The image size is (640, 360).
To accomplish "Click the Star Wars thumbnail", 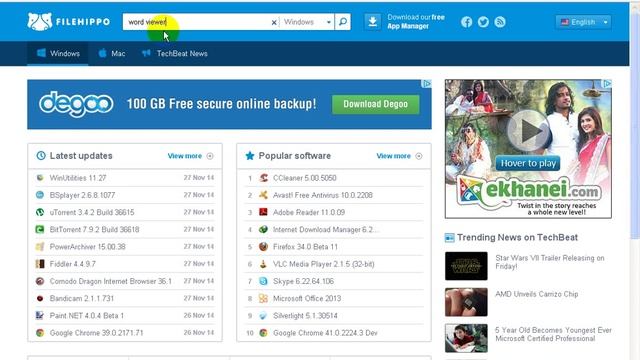I will click(x=466, y=266).
